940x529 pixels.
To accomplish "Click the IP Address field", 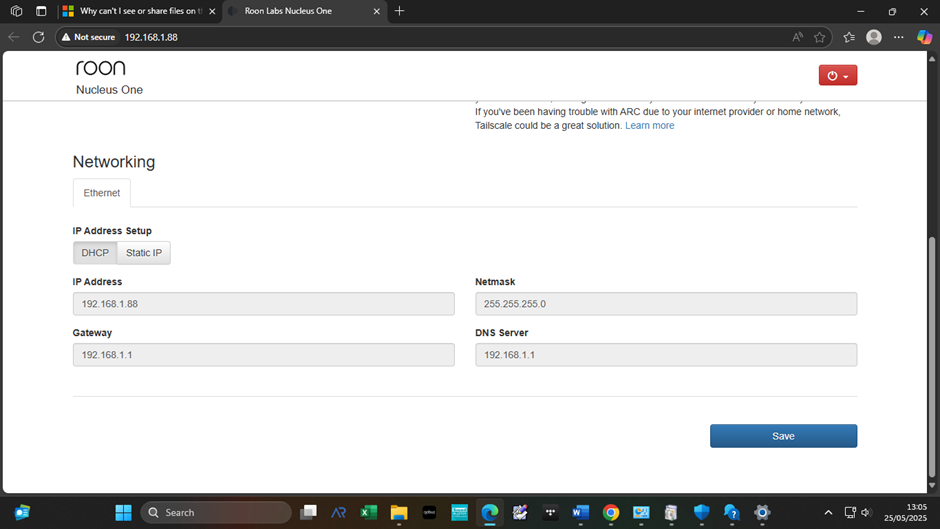I will [264, 304].
